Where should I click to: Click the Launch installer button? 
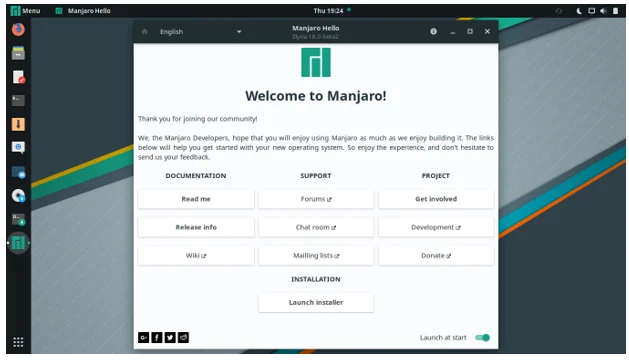316,302
